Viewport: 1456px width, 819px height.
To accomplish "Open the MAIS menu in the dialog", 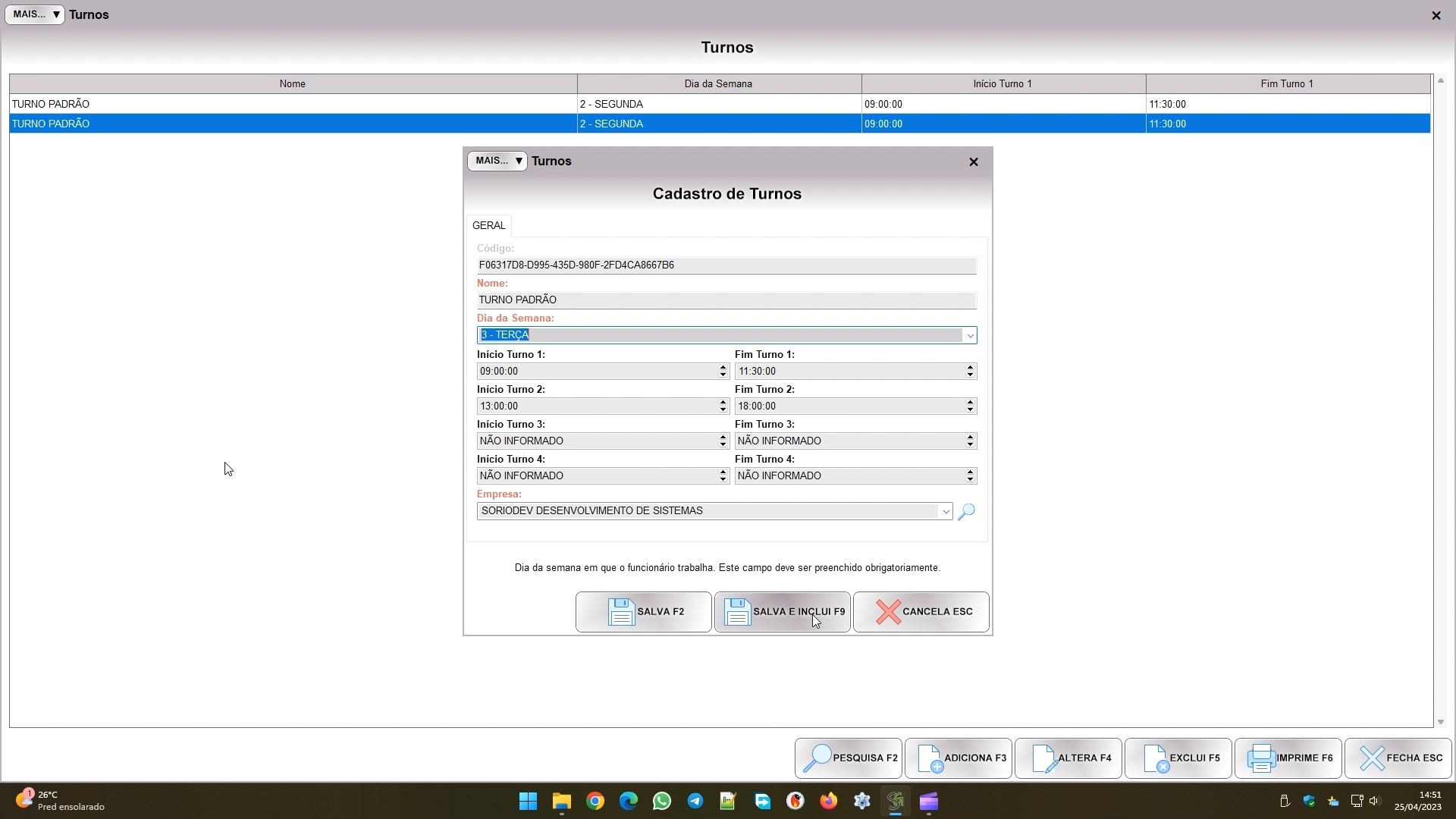I will click(x=497, y=161).
